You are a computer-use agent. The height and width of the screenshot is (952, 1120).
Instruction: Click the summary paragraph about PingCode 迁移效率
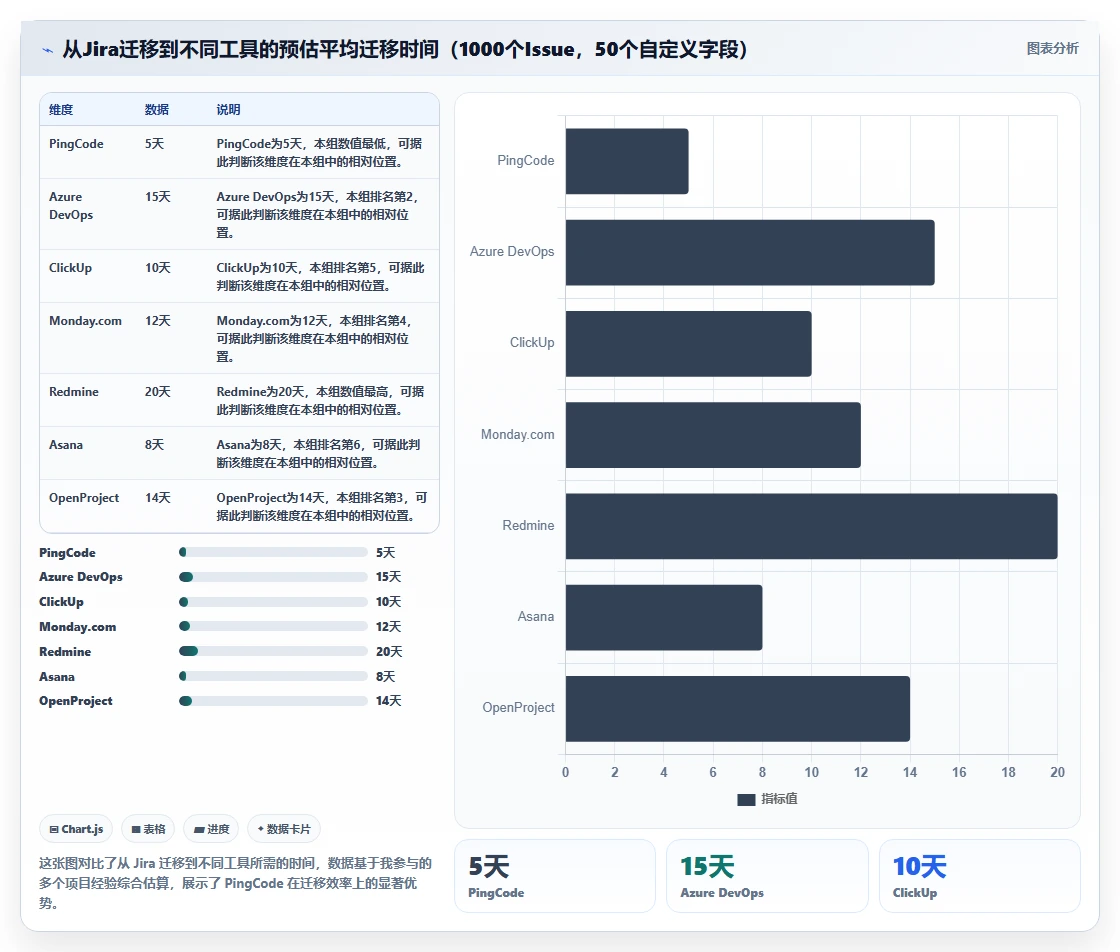tap(235, 883)
